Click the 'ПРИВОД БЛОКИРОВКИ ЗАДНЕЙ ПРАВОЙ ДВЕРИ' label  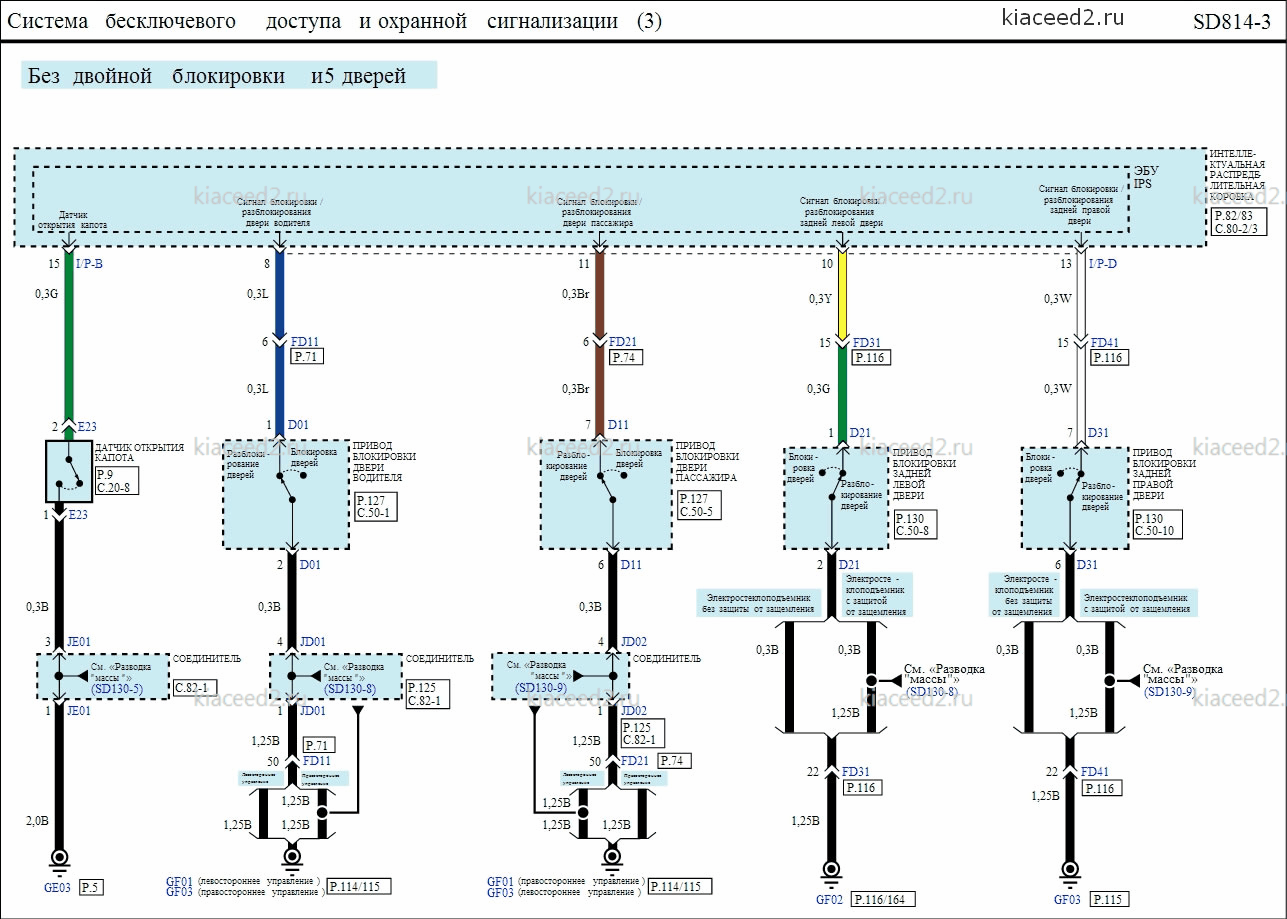pos(1164,473)
